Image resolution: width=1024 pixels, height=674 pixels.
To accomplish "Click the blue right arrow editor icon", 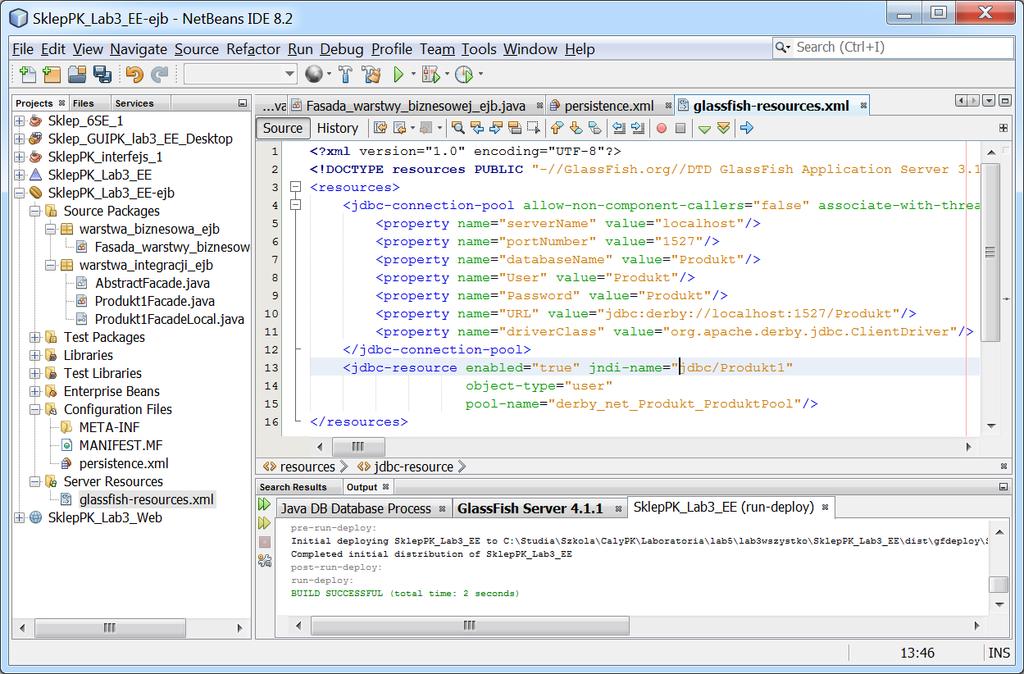I will [746, 128].
